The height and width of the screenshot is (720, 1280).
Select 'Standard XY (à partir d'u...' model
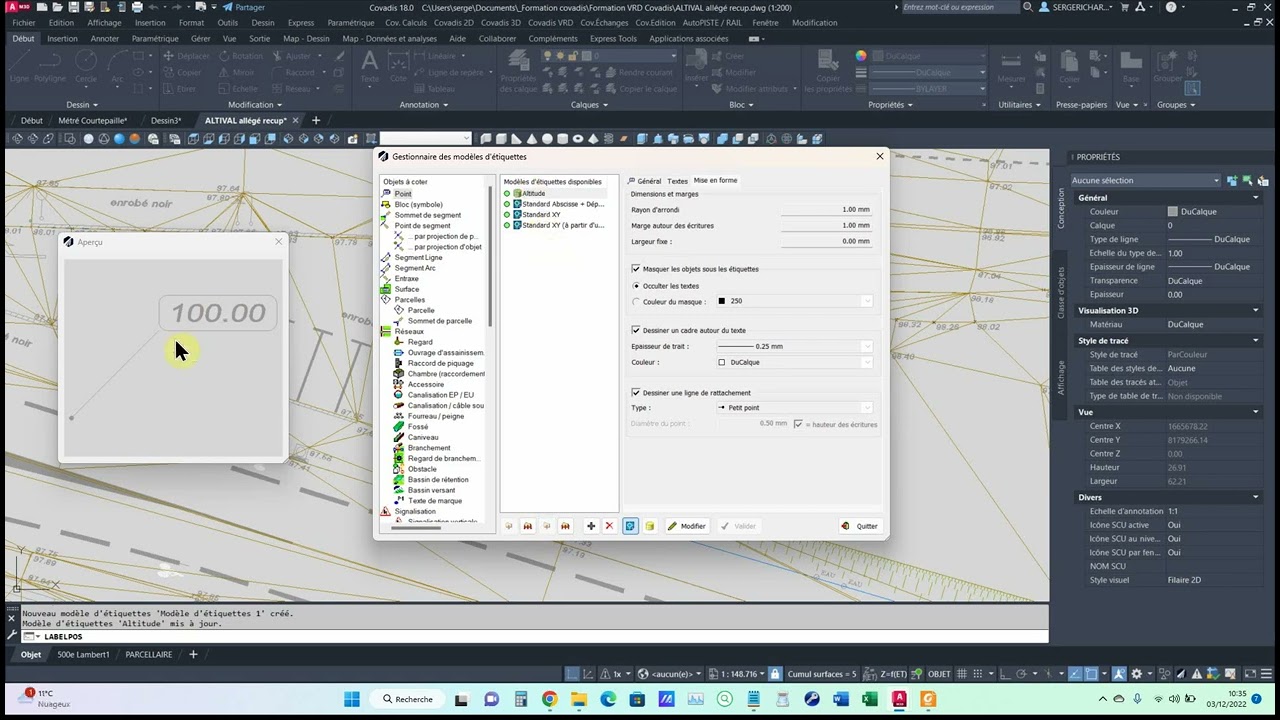click(563, 225)
